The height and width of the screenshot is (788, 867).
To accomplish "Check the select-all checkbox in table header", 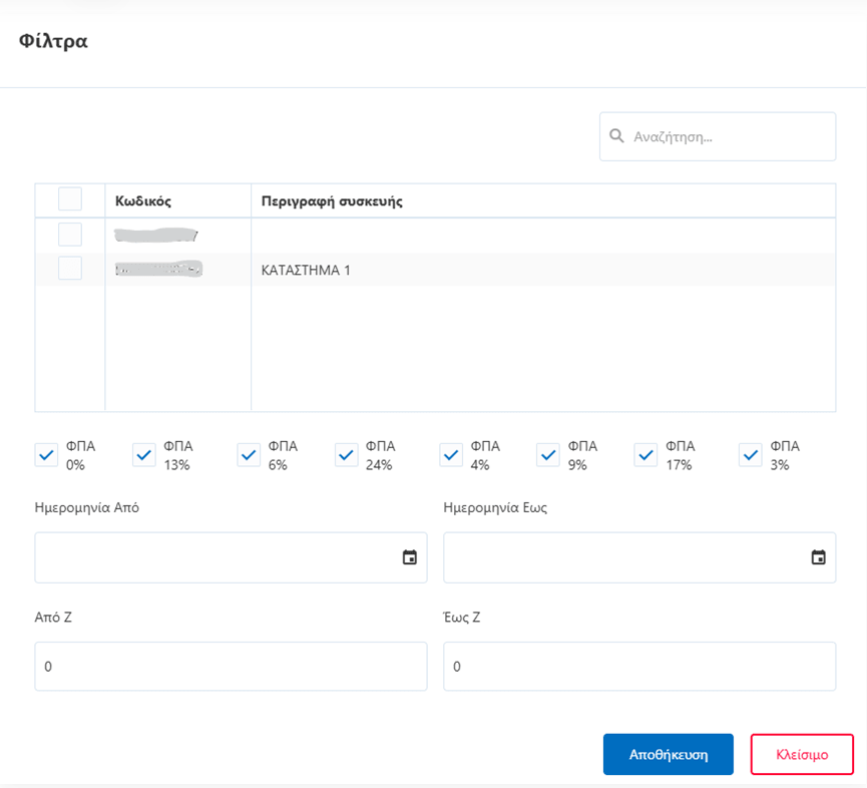I will pos(69,198).
